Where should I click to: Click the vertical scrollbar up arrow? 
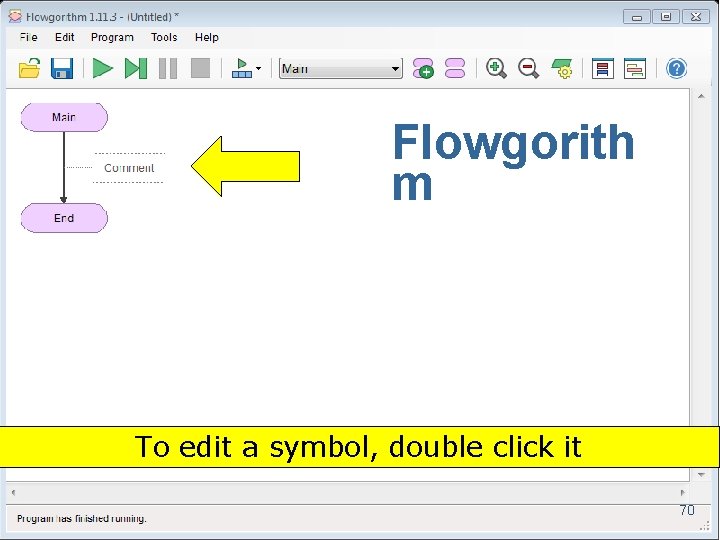(x=701, y=96)
